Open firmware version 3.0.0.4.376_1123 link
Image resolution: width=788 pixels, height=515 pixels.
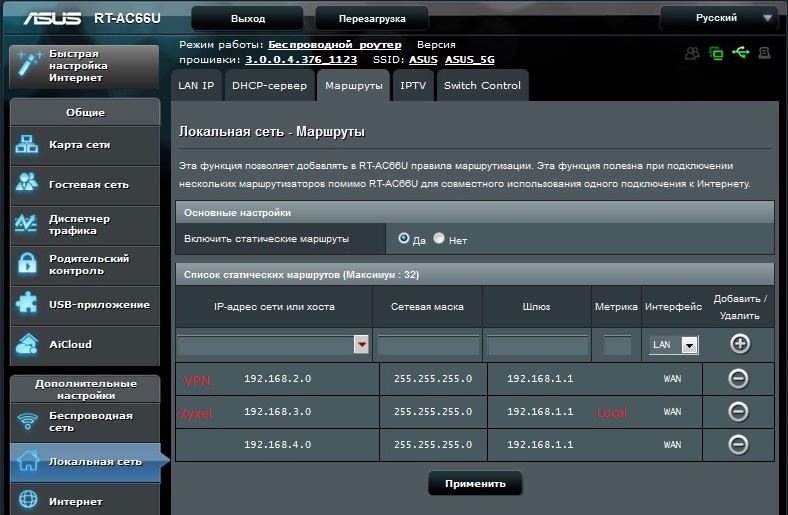[301, 60]
